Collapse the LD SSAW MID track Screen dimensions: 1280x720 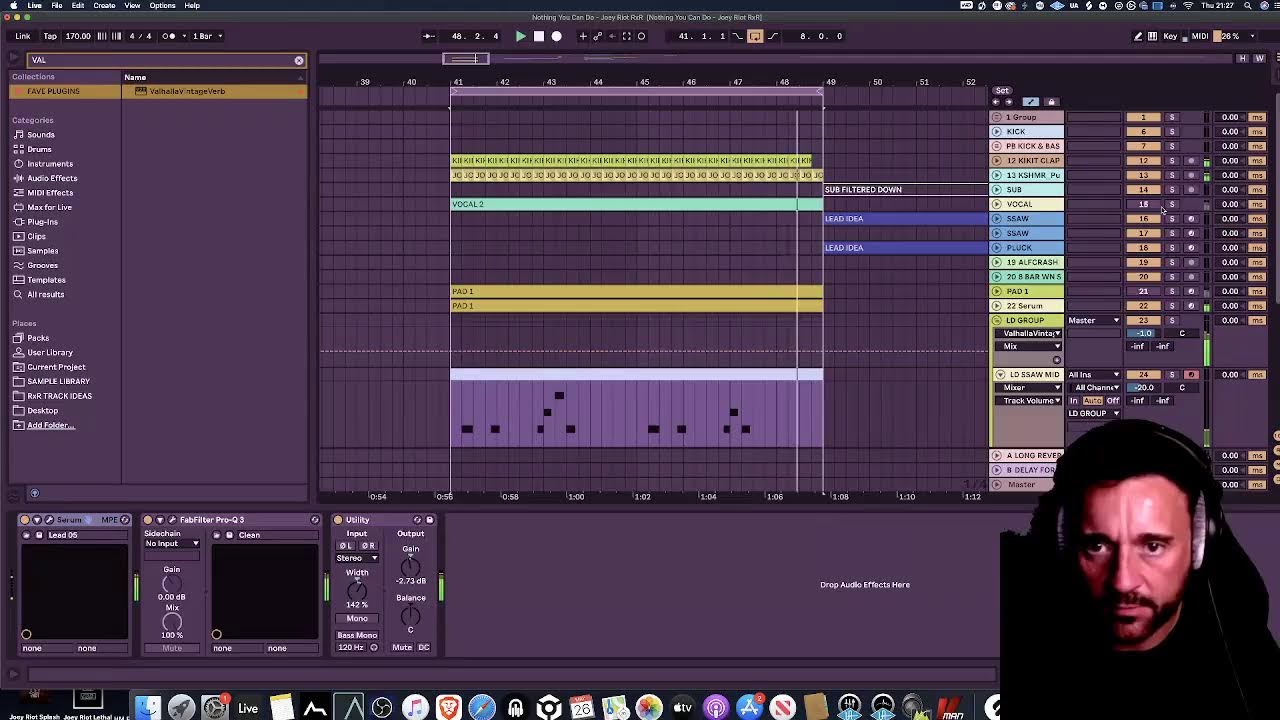click(1000, 375)
